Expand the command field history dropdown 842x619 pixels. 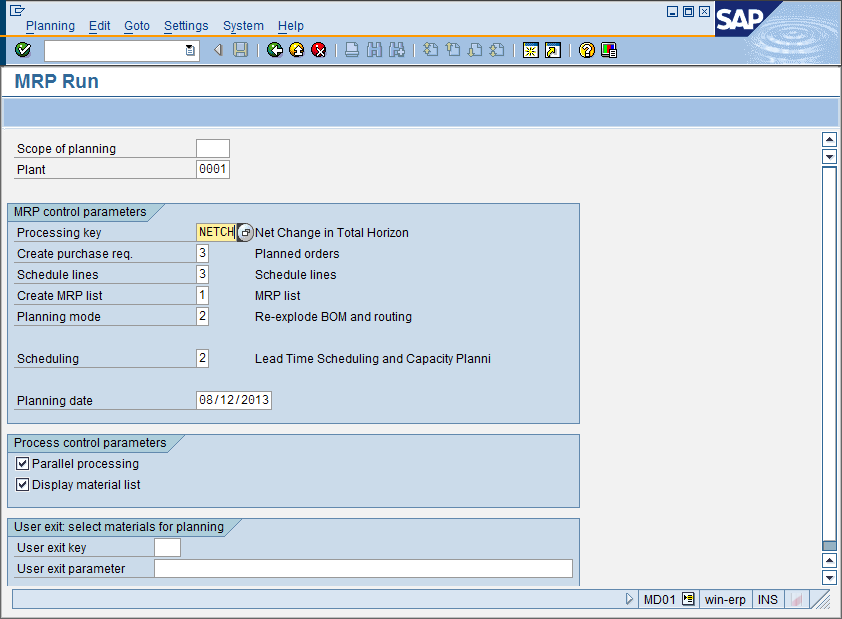pos(190,50)
